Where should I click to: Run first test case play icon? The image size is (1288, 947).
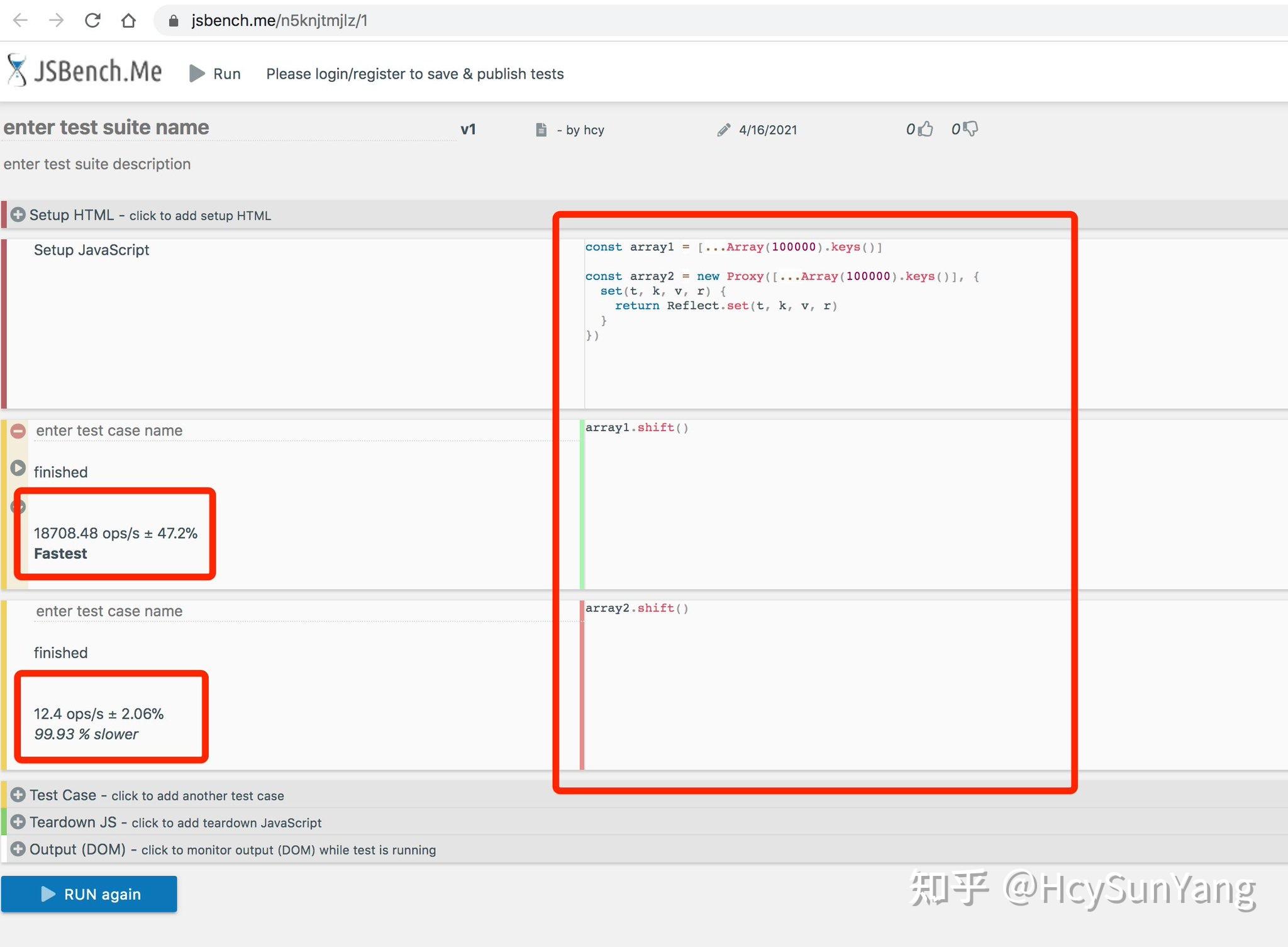18,468
